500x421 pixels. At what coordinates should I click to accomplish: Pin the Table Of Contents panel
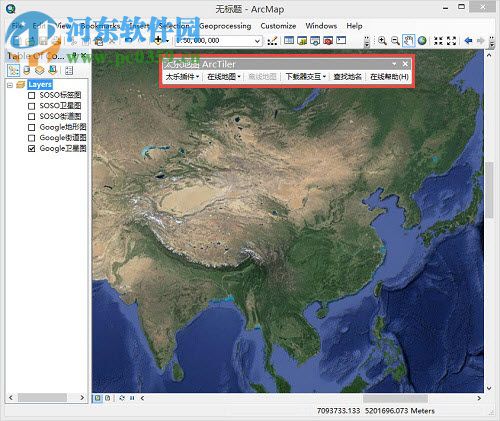[x=75, y=55]
